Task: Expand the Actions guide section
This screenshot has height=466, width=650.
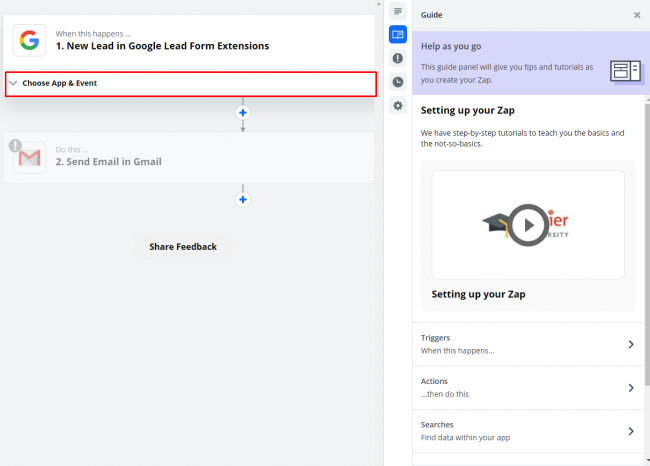Action: (x=527, y=388)
